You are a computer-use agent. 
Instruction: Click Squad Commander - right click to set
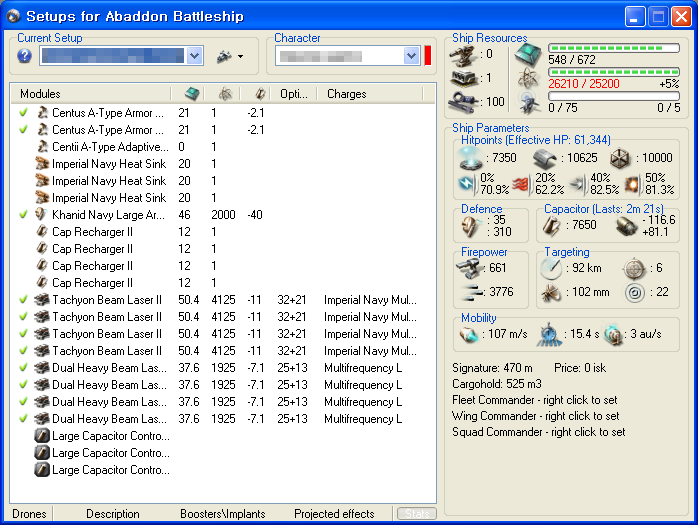pyautogui.click(x=539, y=432)
